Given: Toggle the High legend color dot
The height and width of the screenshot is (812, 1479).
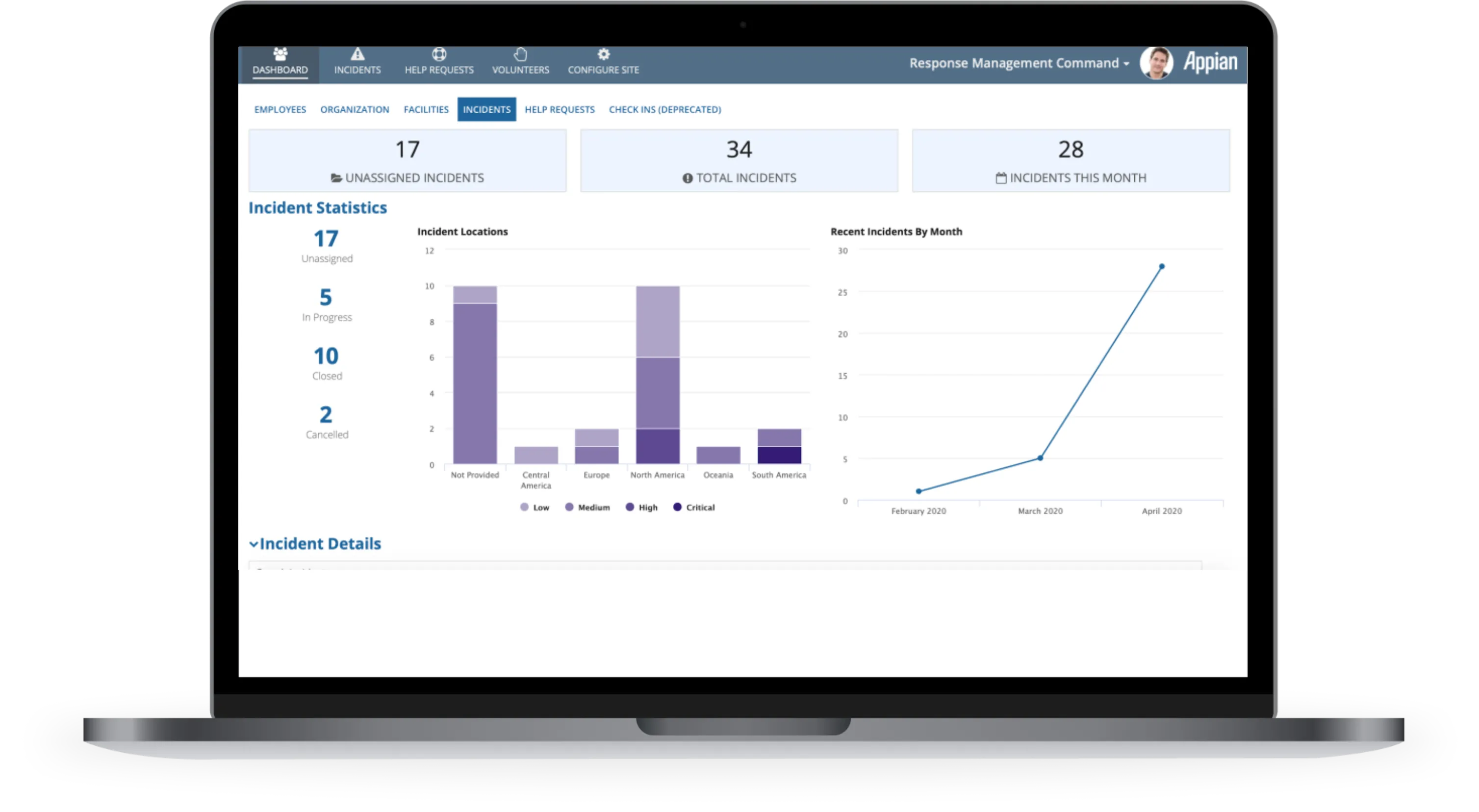Looking at the screenshot, I should (630, 507).
